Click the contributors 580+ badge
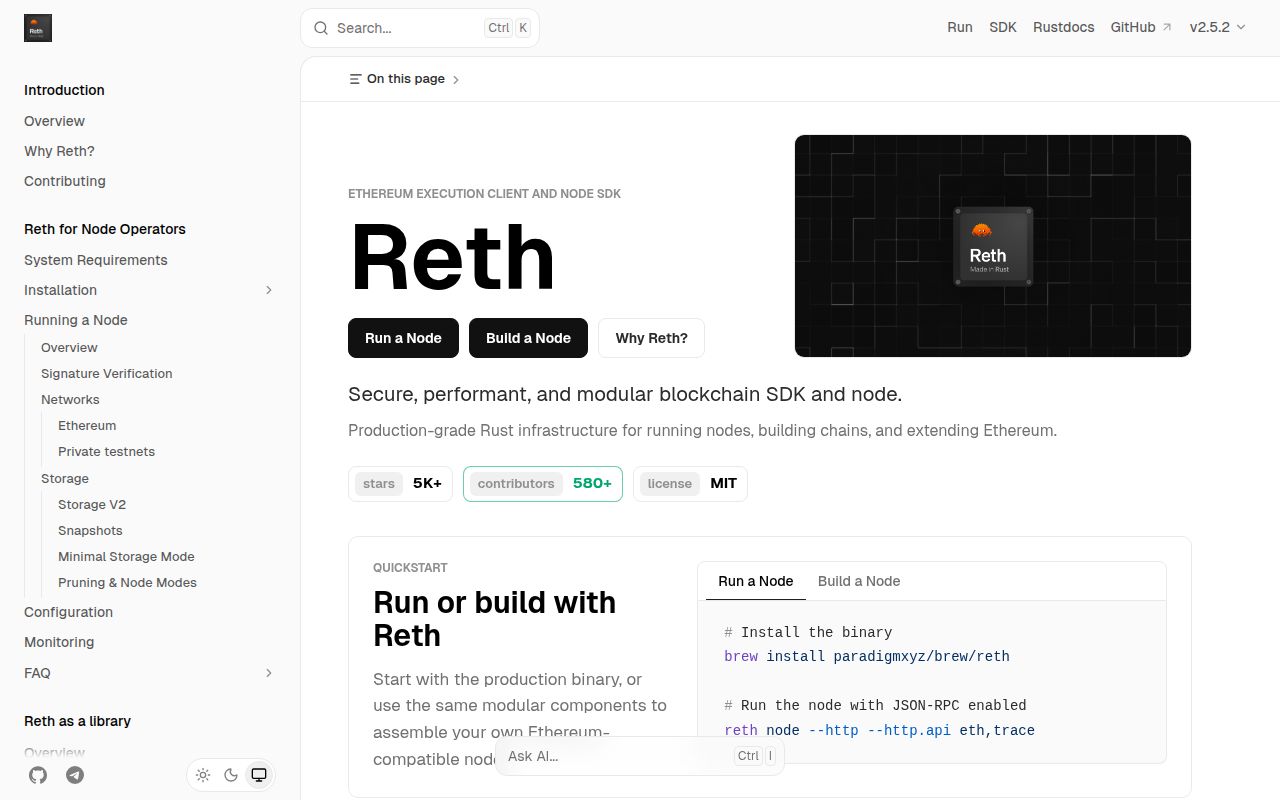This screenshot has height=800, width=1280. (543, 483)
